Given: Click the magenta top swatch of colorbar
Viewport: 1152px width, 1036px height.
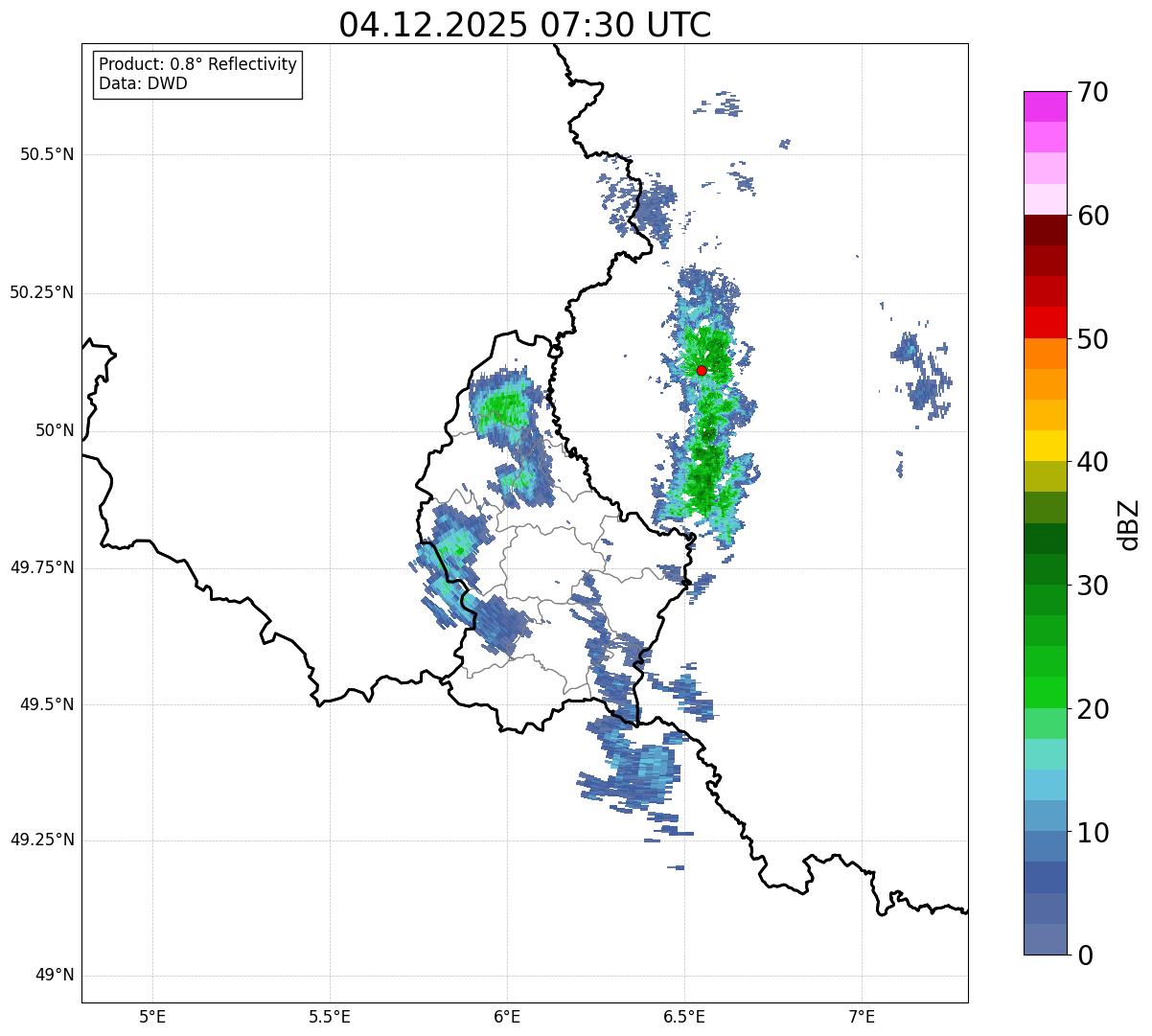Looking at the screenshot, I should pyautogui.click(x=1046, y=106).
